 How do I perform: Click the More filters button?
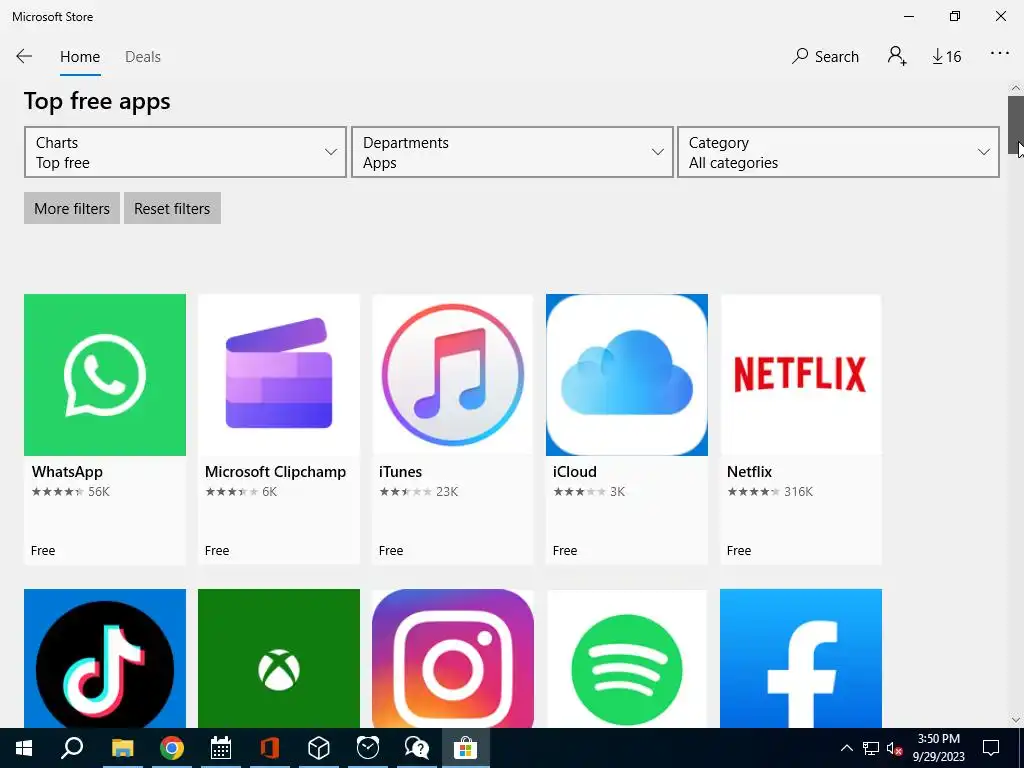(x=72, y=208)
